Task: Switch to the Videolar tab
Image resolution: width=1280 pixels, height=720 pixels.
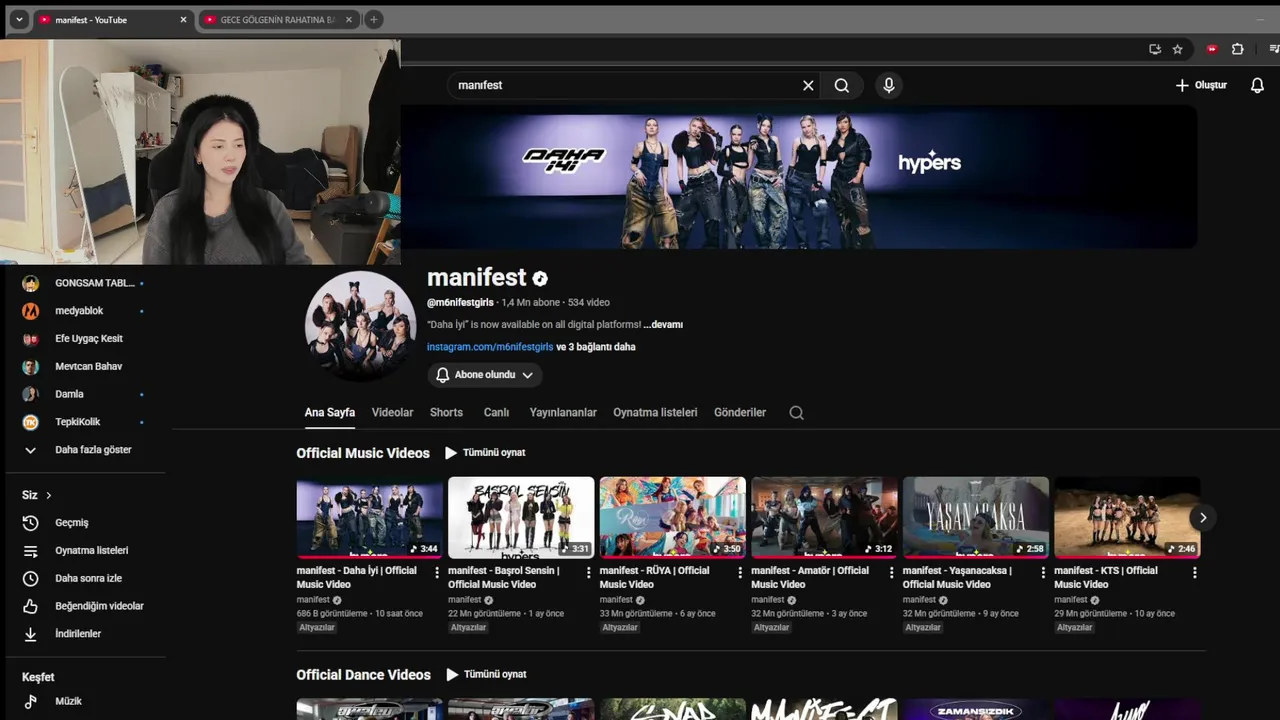Action: click(392, 412)
